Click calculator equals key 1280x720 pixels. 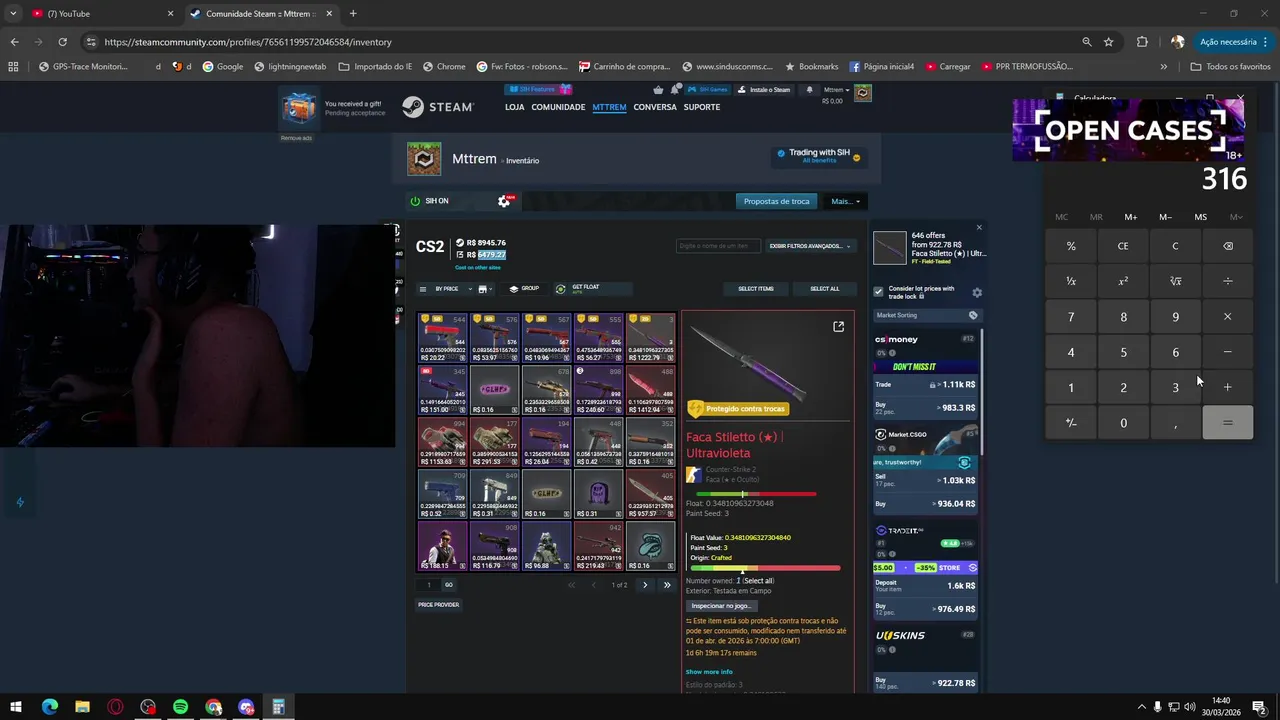pos(1228,423)
